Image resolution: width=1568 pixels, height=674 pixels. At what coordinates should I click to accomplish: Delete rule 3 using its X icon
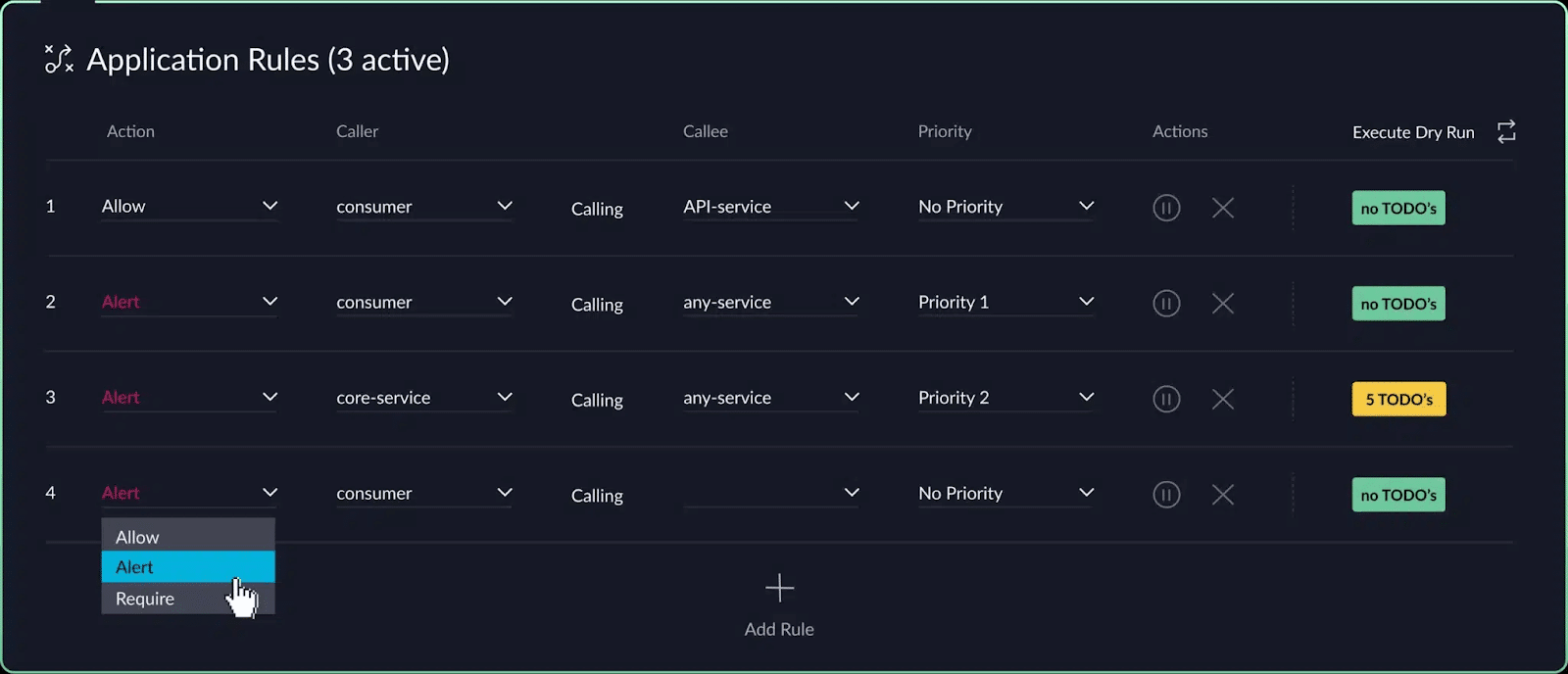[x=1222, y=399]
